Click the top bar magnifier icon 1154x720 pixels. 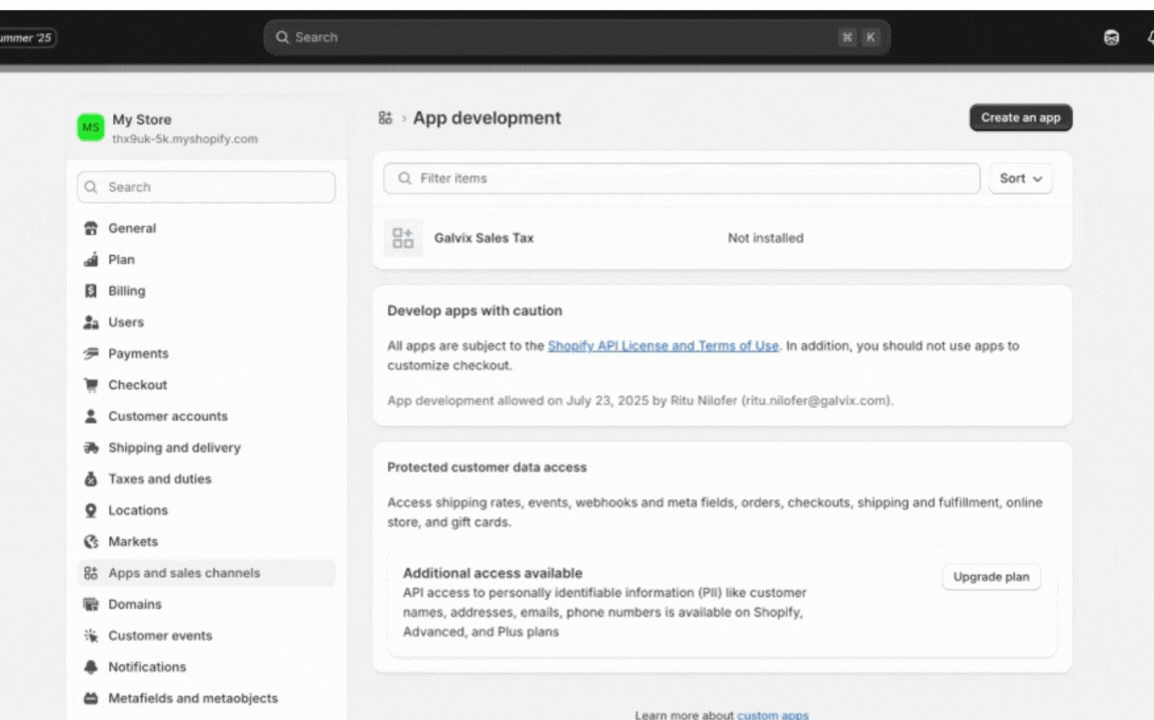coord(282,37)
